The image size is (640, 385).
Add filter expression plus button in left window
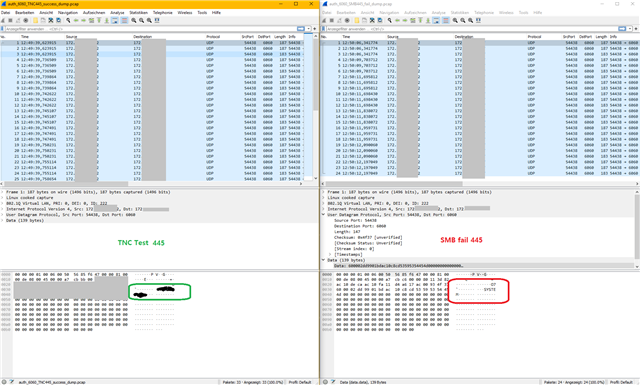point(315,29)
